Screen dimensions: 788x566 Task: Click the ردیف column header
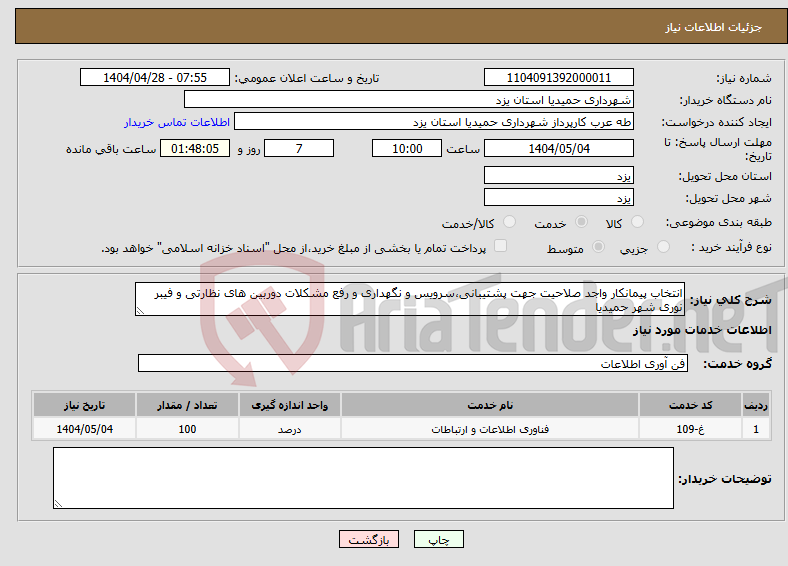(756, 405)
